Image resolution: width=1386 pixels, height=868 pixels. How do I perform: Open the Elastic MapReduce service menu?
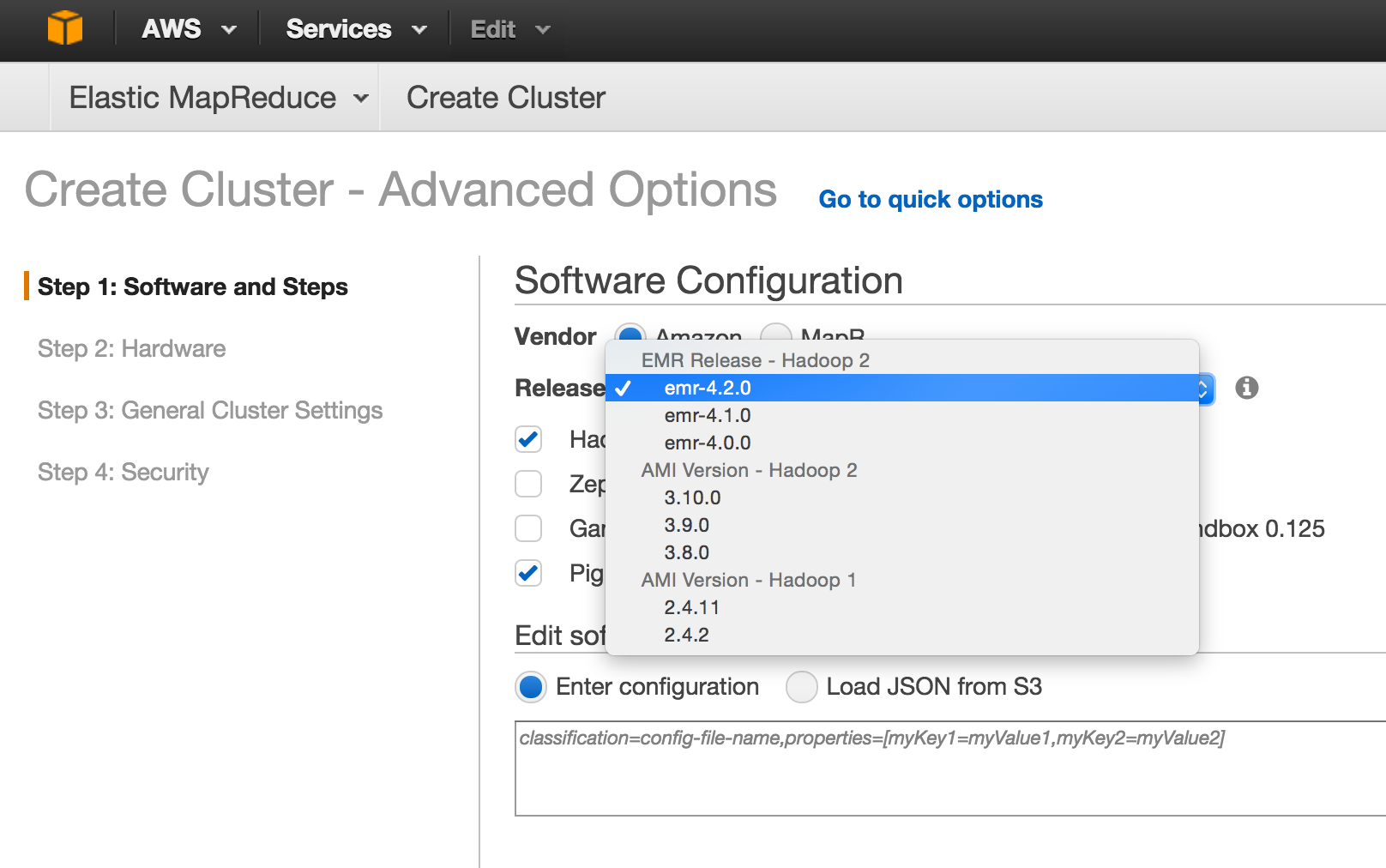tap(218, 98)
